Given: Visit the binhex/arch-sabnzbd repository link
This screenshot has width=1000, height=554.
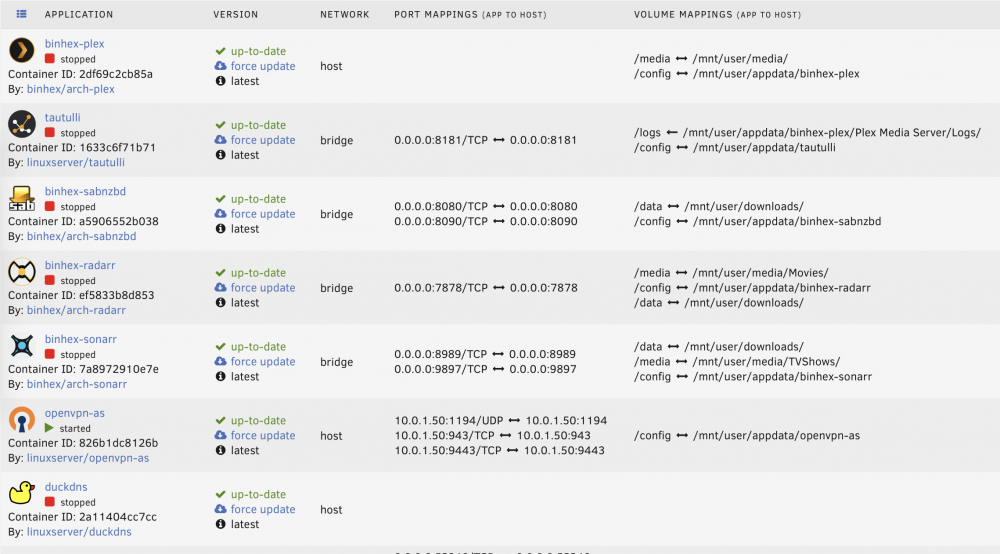Looking at the screenshot, I should pyautogui.click(x=82, y=237).
